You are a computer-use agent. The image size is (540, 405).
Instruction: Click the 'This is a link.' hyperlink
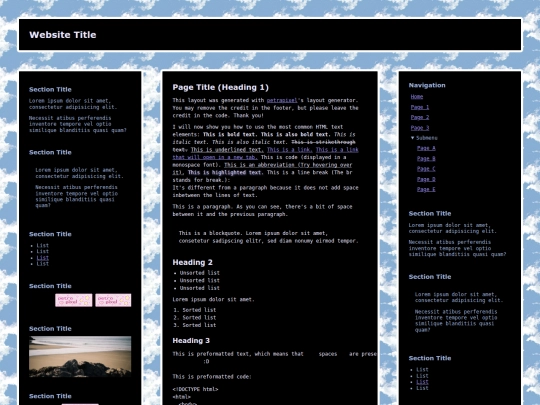(290, 149)
